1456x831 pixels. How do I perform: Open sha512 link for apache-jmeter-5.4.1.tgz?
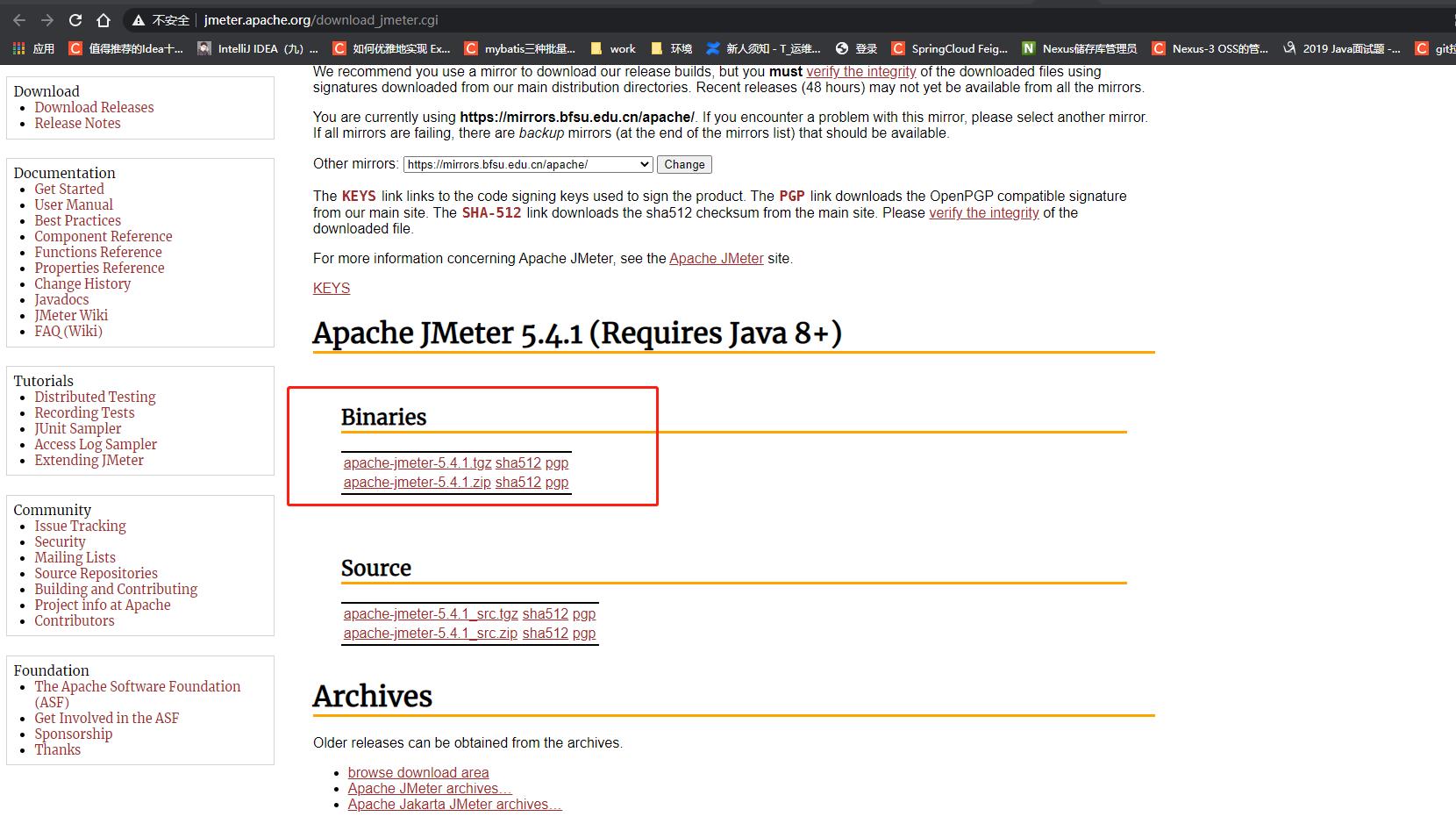coord(518,462)
